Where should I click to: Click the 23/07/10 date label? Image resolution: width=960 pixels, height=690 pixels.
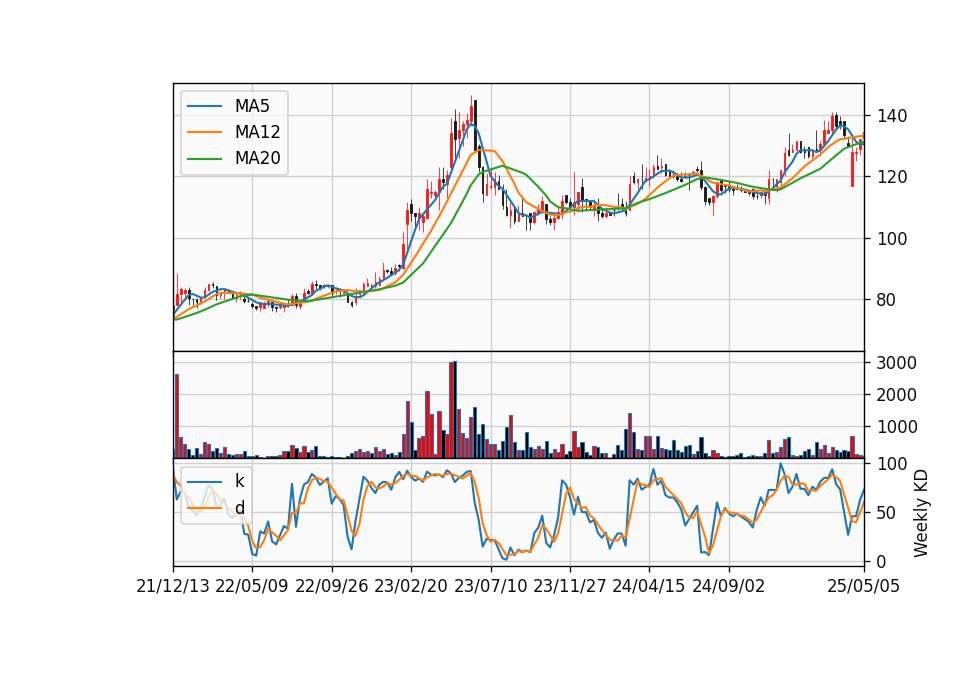pyautogui.click(x=490, y=586)
